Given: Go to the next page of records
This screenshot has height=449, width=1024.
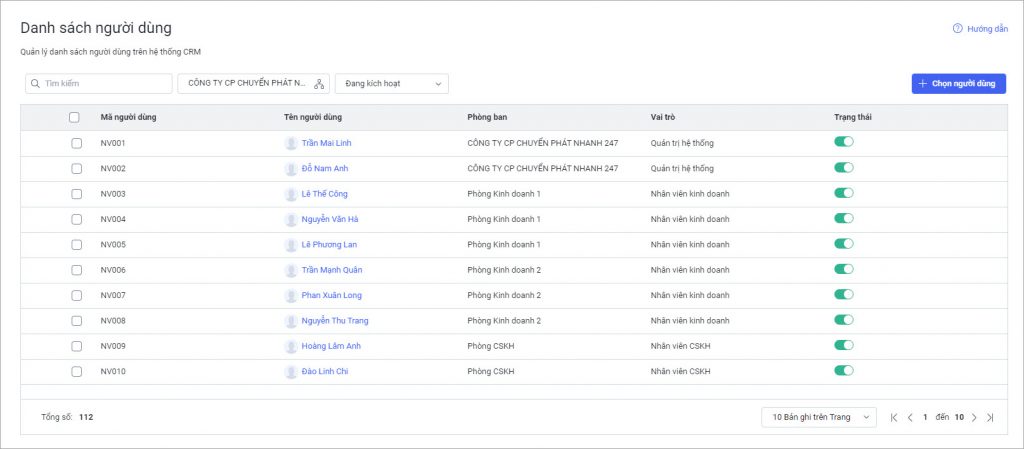Looking at the screenshot, I should tap(974, 417).
